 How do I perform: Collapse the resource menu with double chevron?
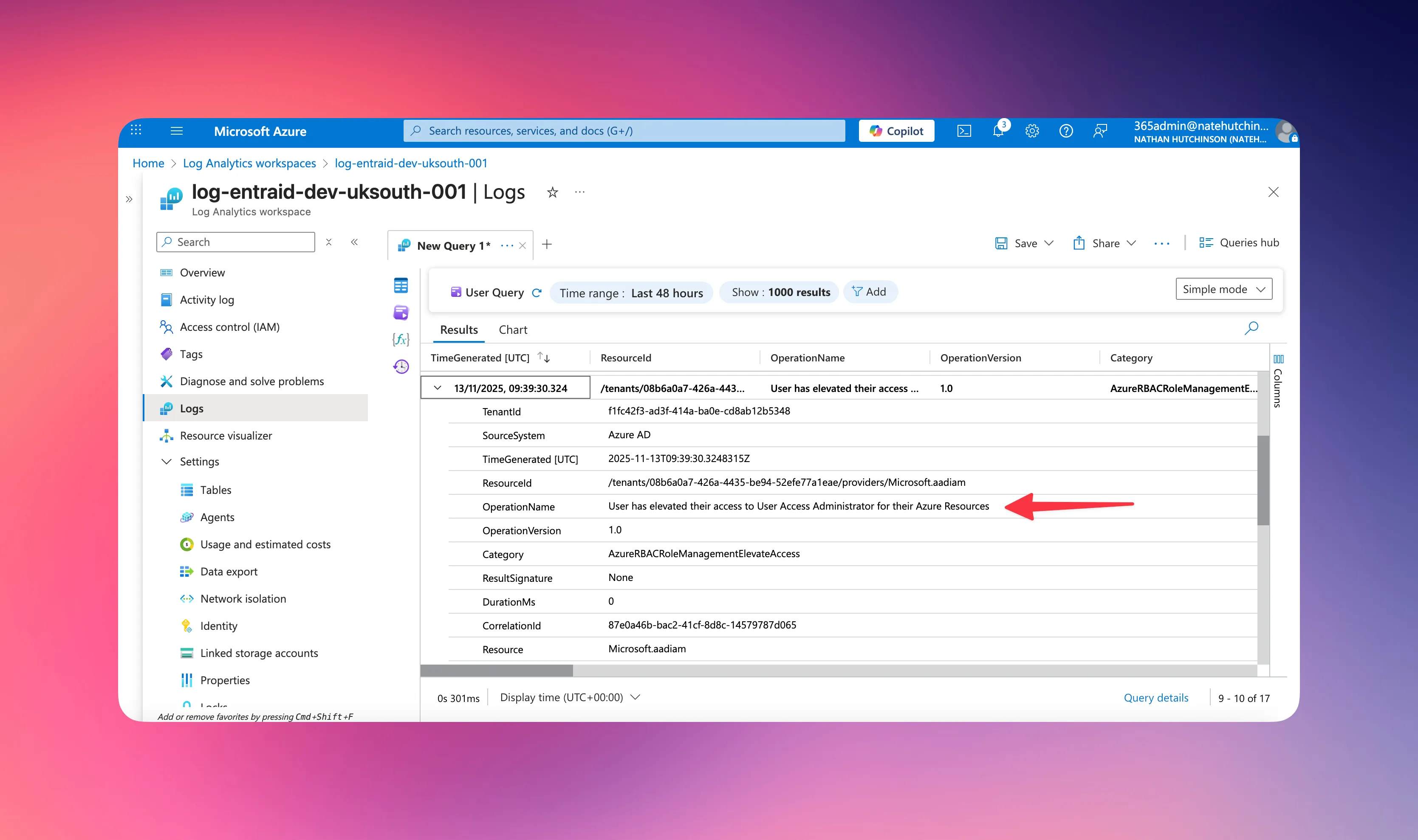354,242
